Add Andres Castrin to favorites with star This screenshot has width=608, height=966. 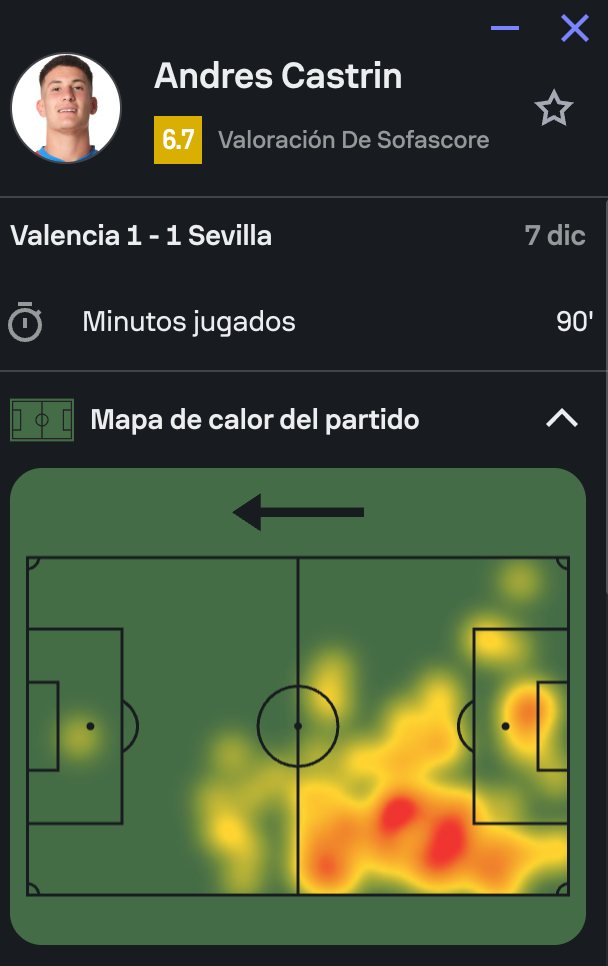click(x=553, y=109)
